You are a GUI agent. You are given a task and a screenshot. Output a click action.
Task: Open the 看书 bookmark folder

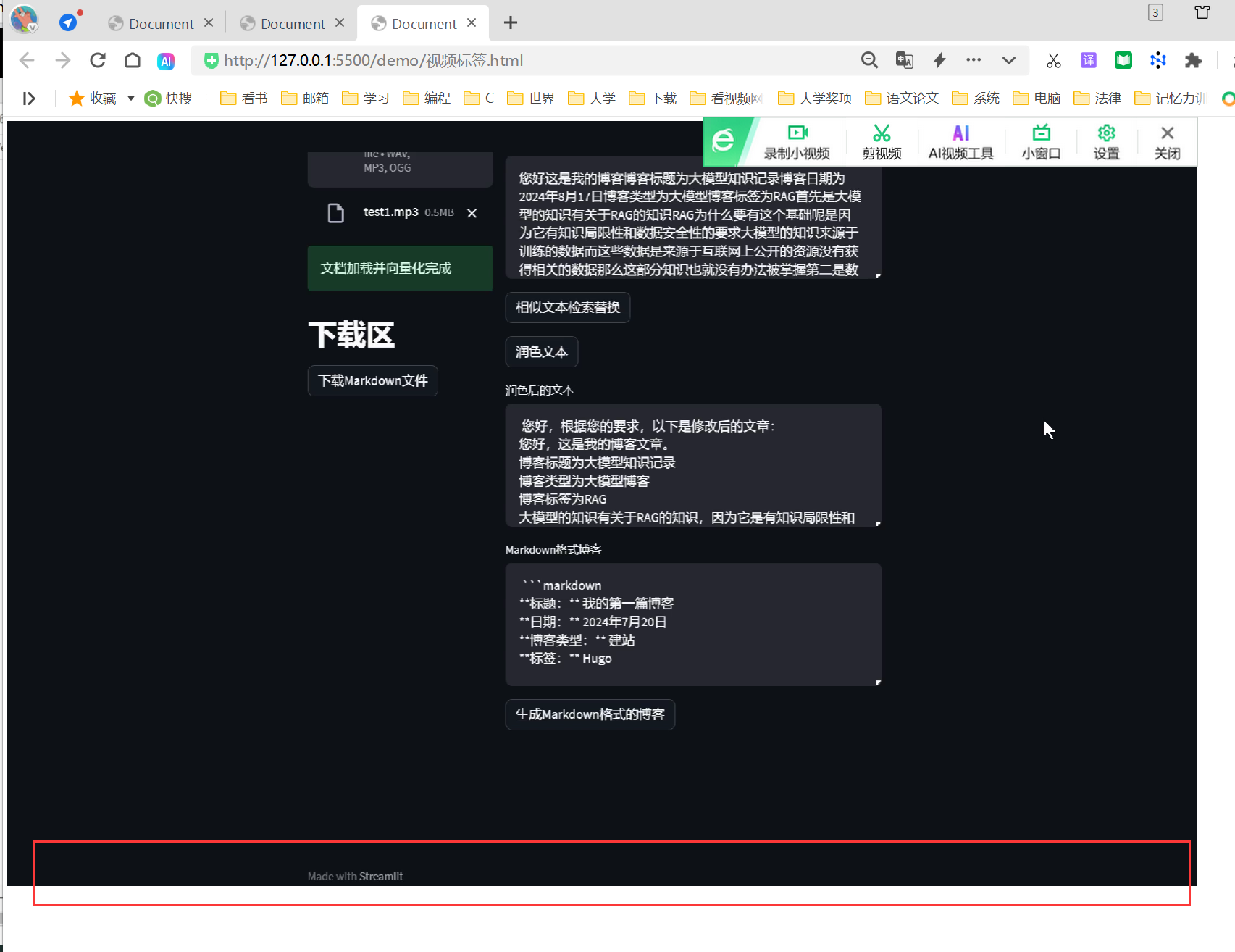pos(244,98)
